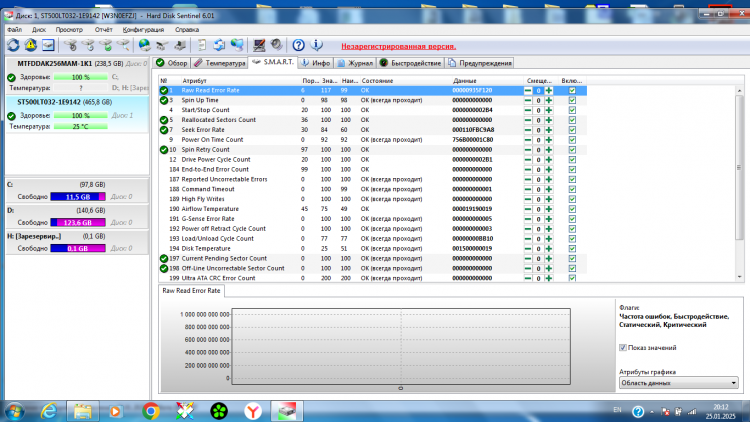Click the D: free space 123,6 GB bar
This screenshot has width=750, height=422.
click(x=78, y=222)
